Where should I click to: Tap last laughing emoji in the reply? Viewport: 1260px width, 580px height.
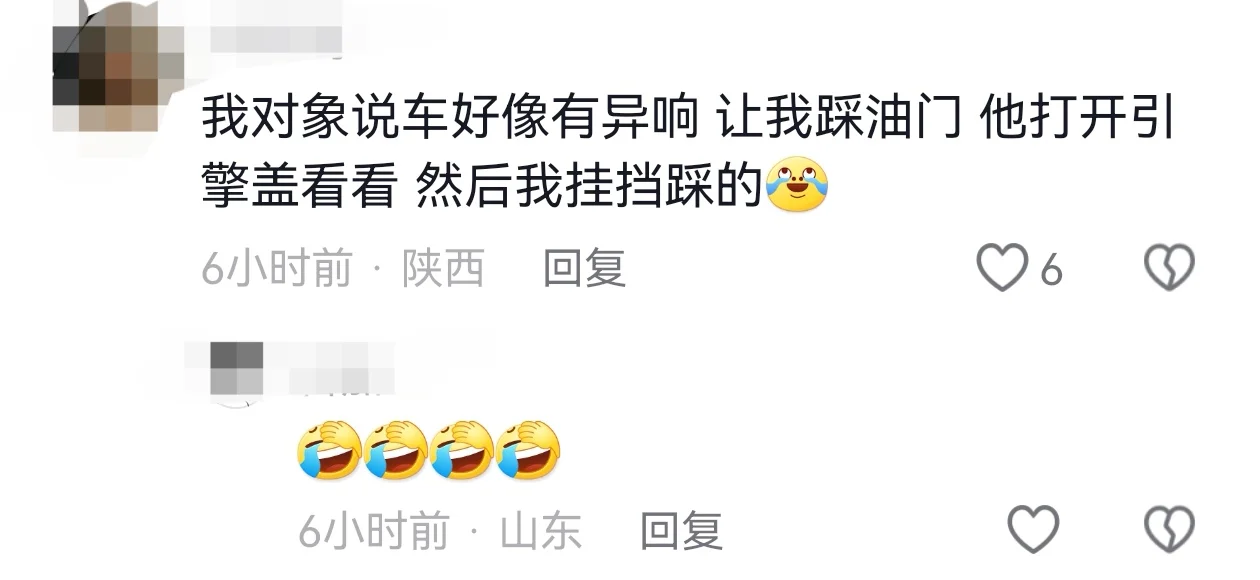(x=528, y=449)
